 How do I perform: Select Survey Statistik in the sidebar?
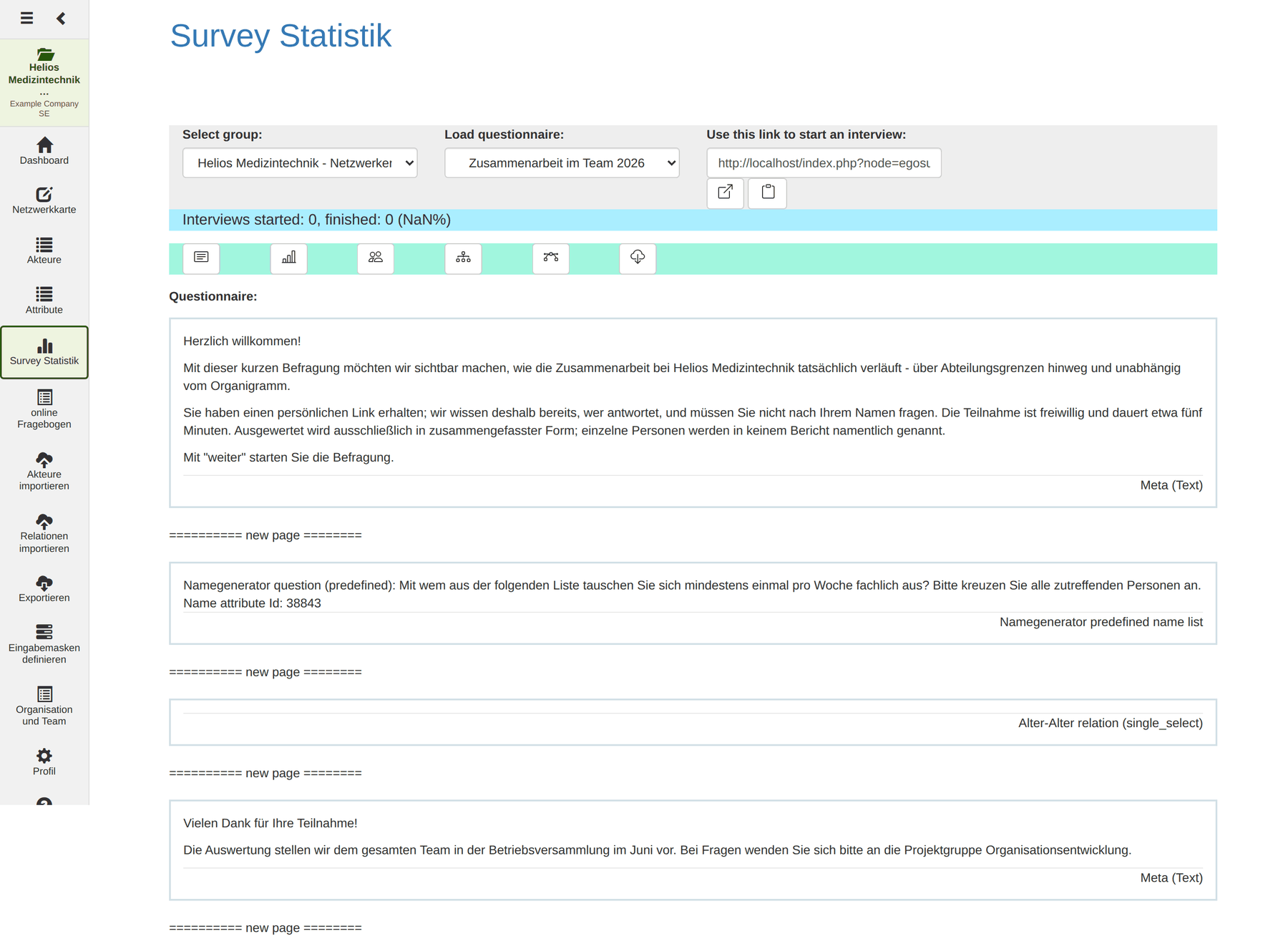click(x=44, y=352)
